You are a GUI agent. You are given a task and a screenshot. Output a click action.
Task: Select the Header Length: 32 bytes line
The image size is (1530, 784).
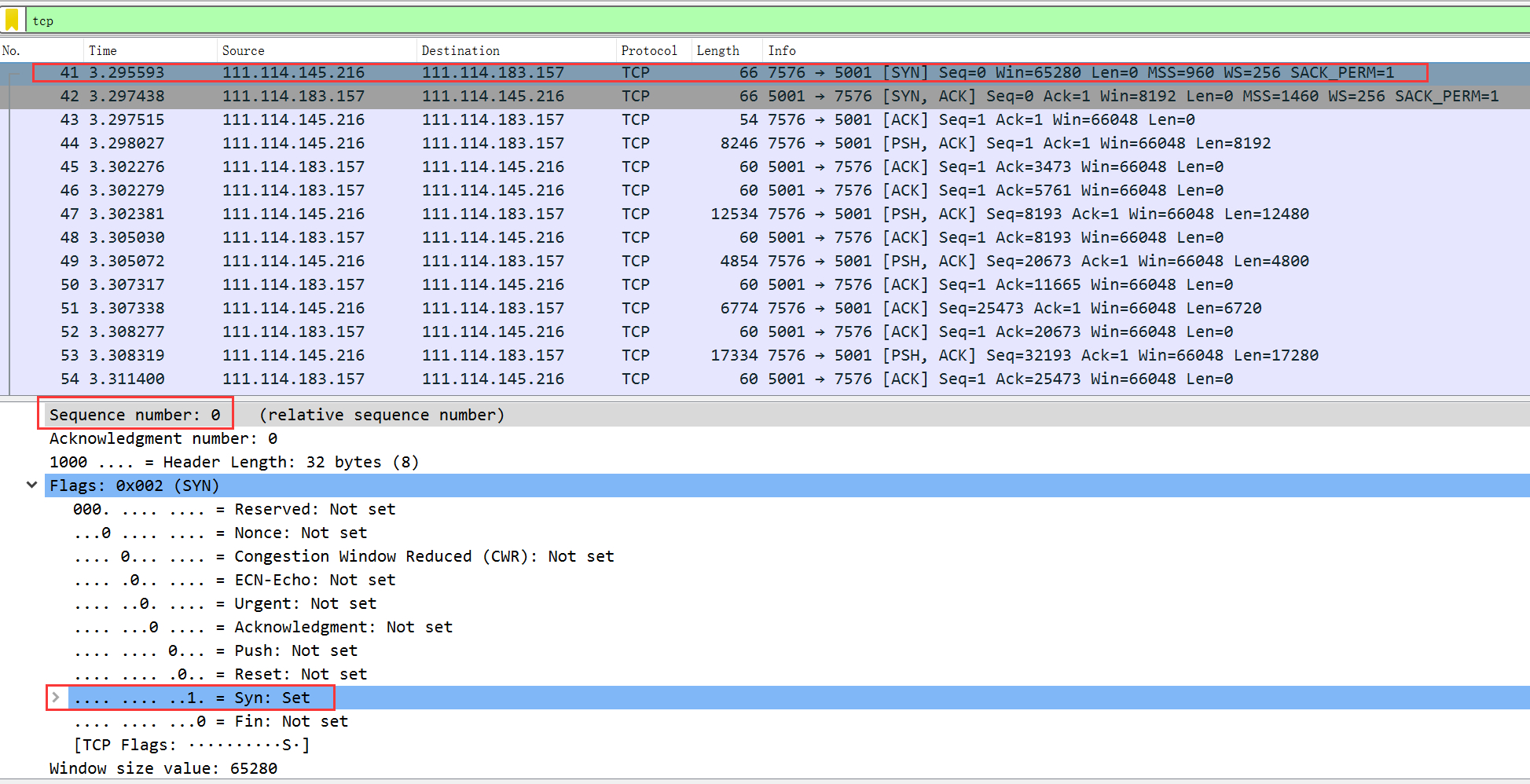coord(233,462)
